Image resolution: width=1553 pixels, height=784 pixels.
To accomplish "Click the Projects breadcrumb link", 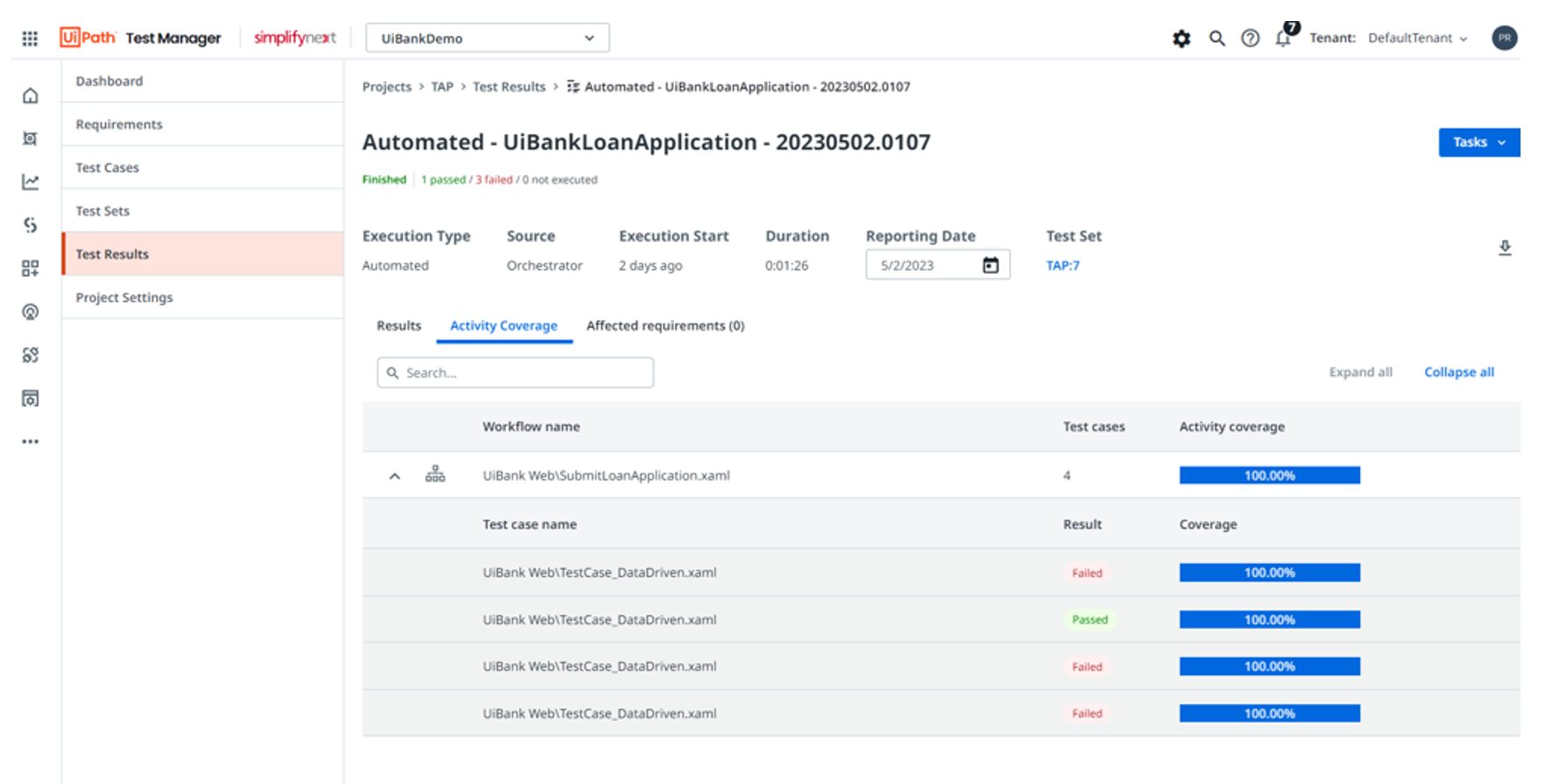I will tap(386, 87).
